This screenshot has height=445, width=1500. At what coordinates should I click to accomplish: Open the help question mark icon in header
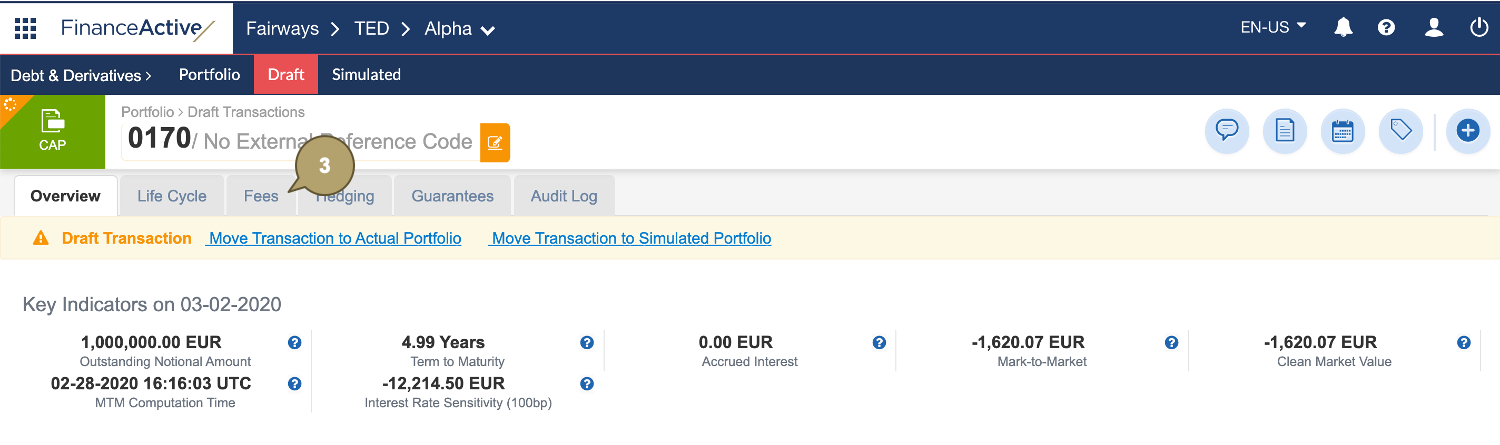click(1386, 28)
